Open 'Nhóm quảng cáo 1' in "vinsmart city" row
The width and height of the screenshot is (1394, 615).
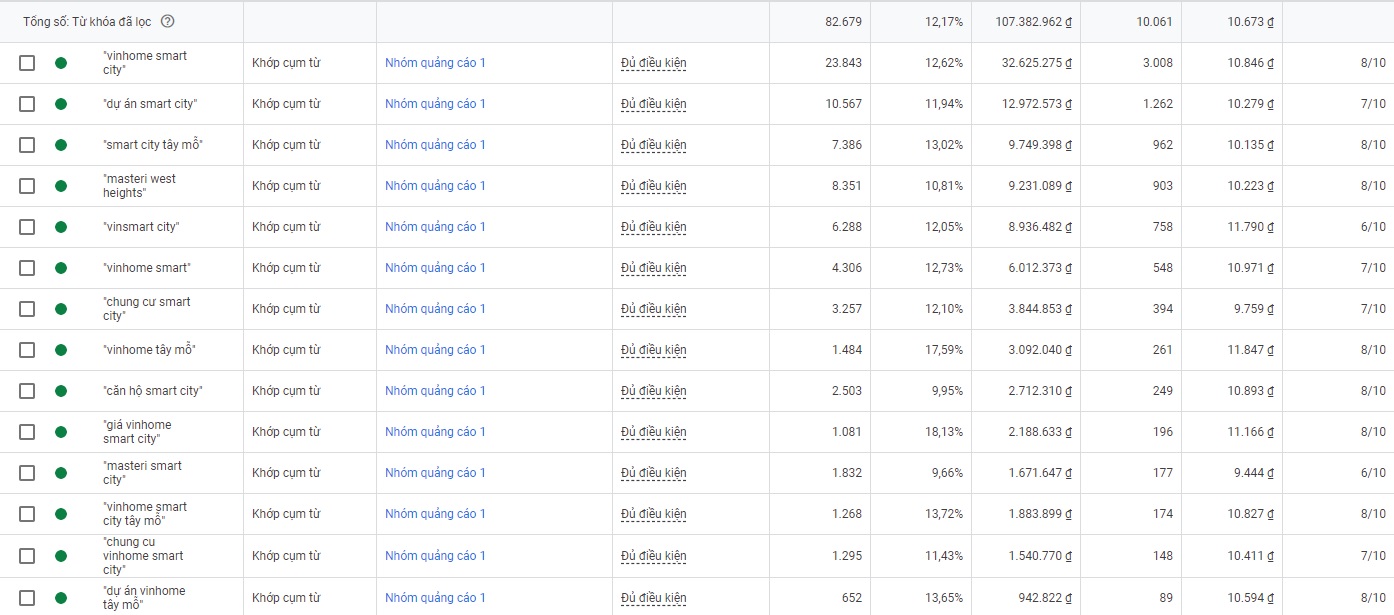pos(435,227)
